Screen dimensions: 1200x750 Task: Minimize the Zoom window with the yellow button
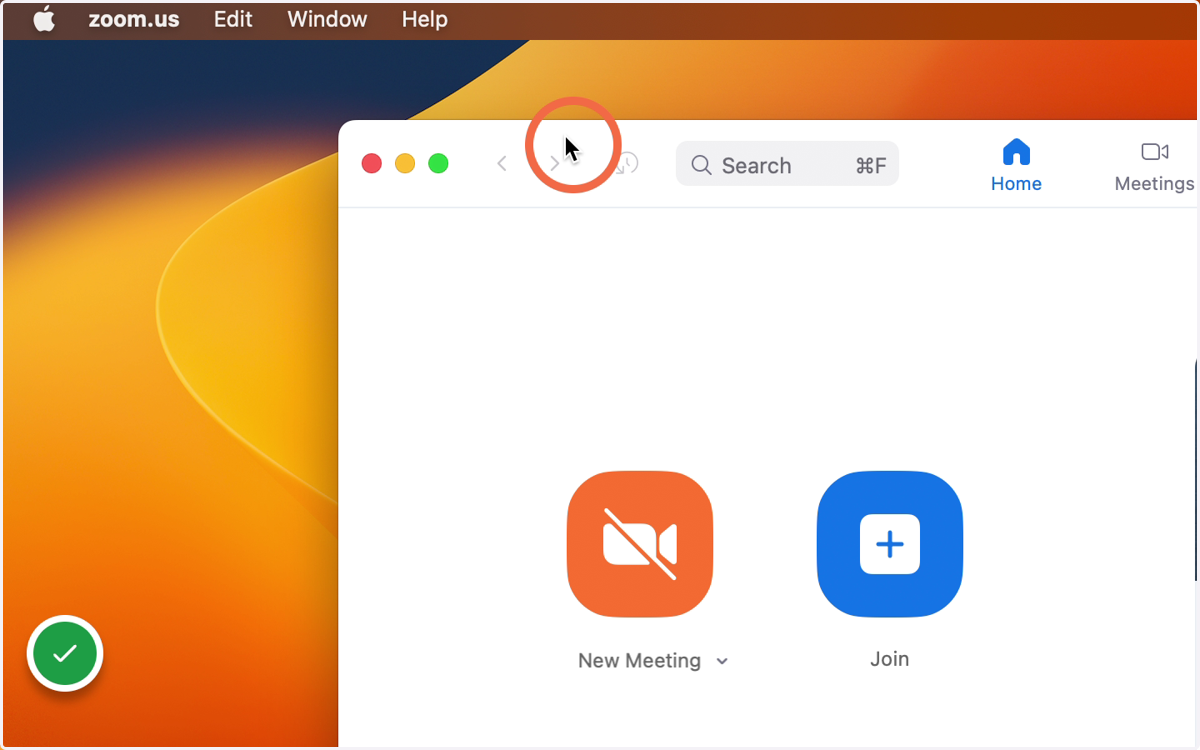(405, 164)
